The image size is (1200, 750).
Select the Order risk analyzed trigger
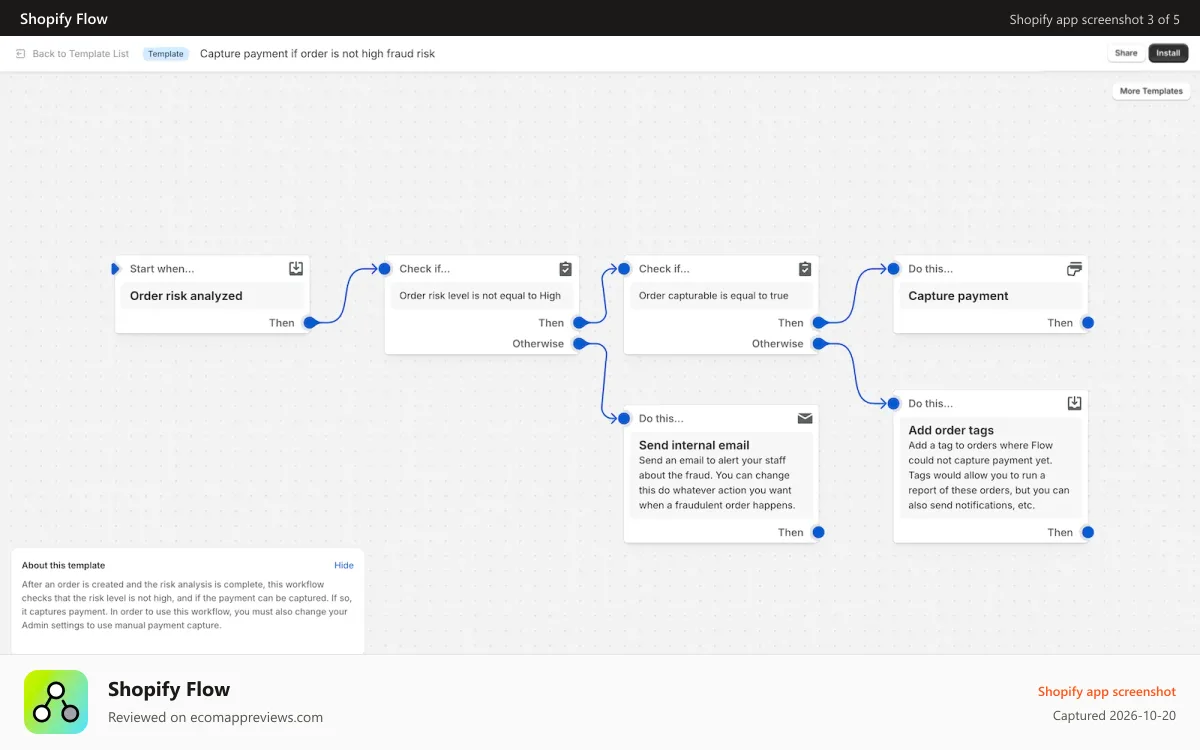[x=212, y=296]
